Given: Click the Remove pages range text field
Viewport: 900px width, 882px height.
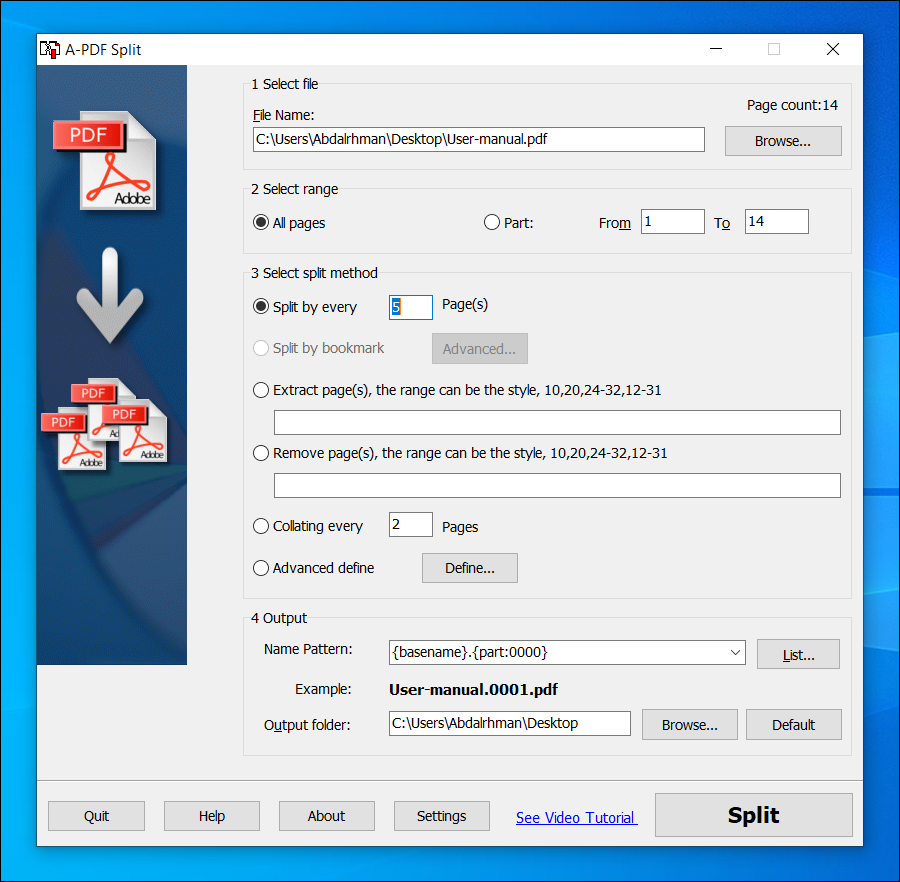Looking at the screenshot, I should click(557, 485).
